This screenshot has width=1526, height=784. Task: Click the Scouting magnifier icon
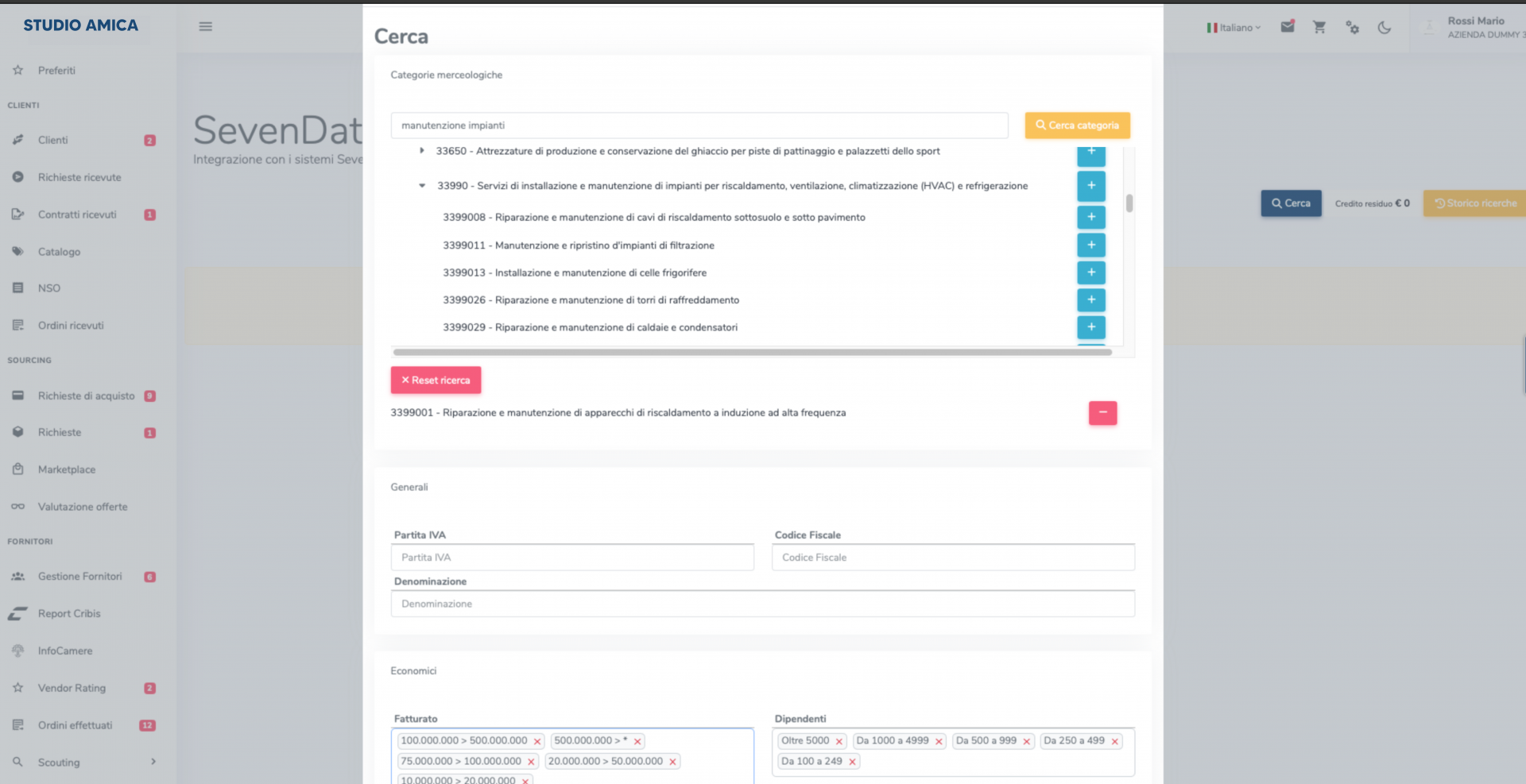[x=17, y=762]
